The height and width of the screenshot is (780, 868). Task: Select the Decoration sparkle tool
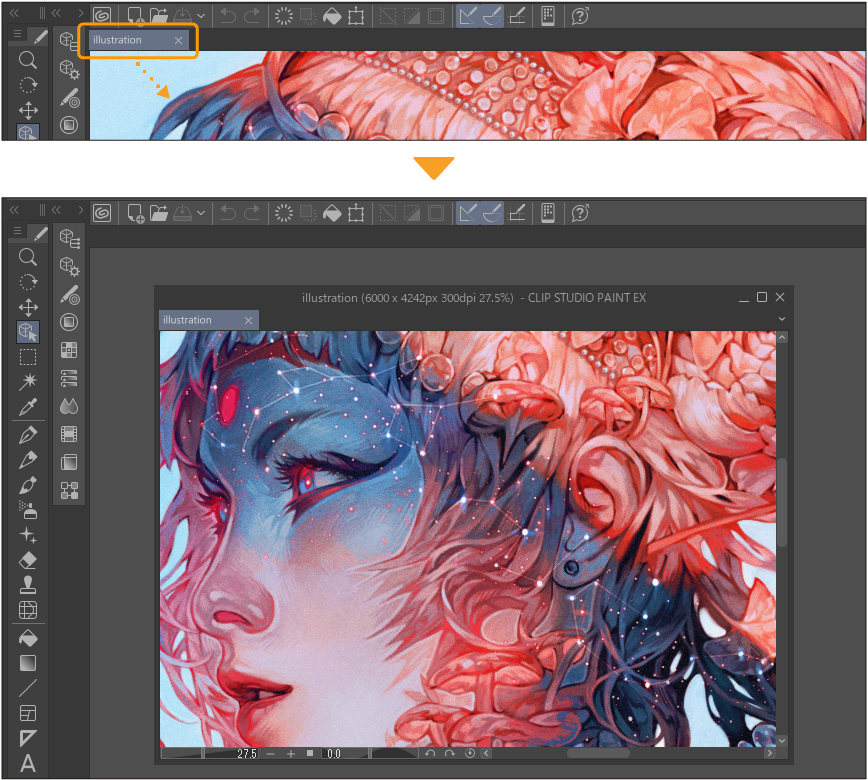tap(28, 535)
